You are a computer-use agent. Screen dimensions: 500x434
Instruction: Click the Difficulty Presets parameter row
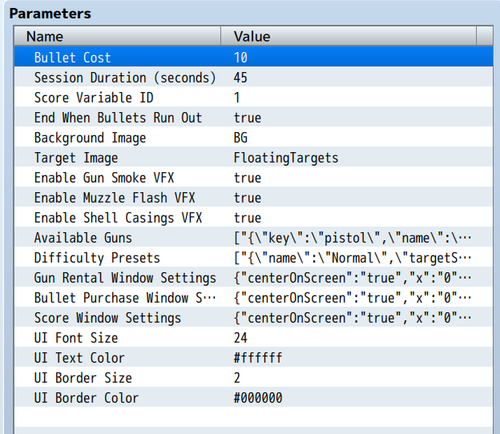[253, 257]
